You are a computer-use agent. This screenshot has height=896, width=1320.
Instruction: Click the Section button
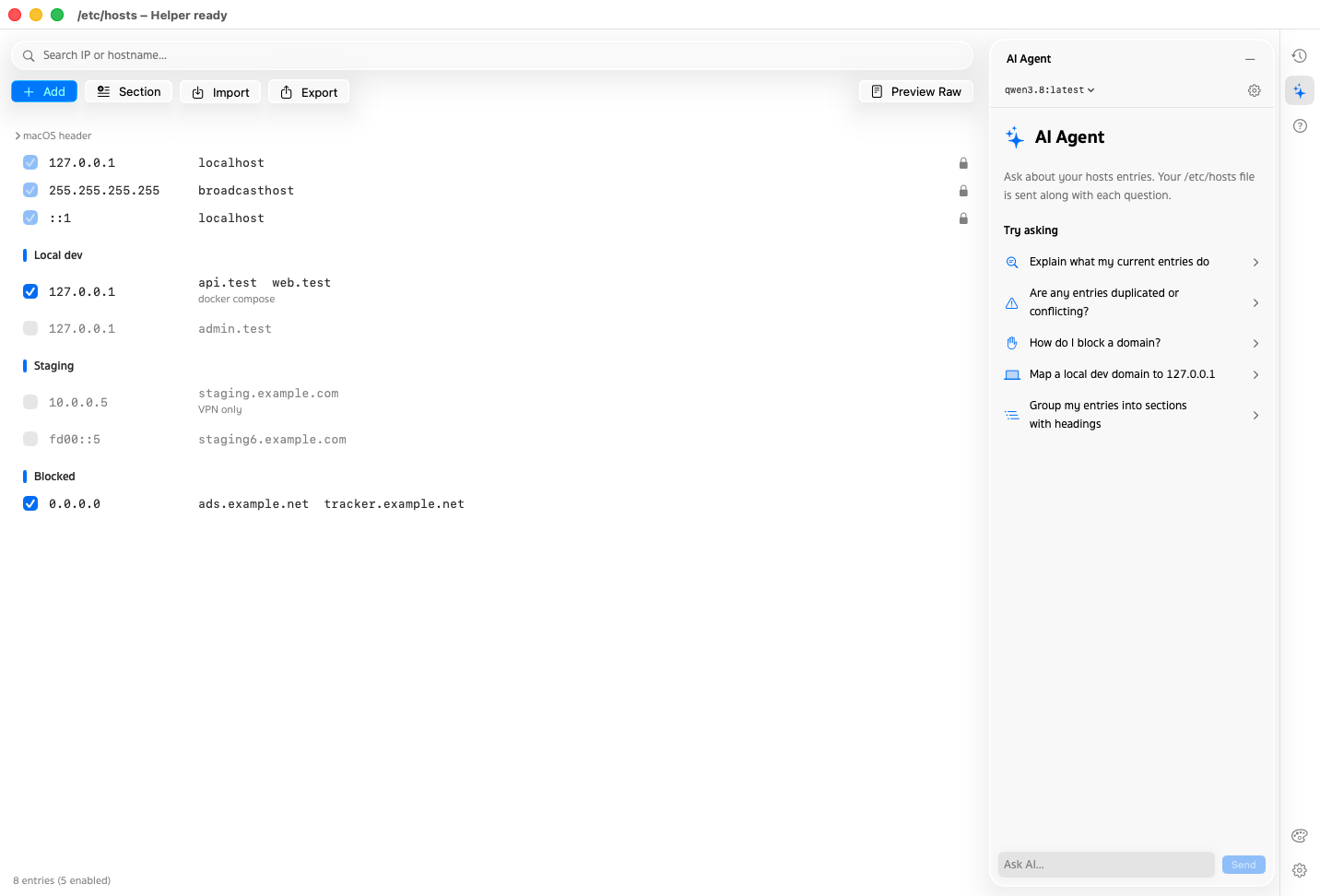[129, 92]
